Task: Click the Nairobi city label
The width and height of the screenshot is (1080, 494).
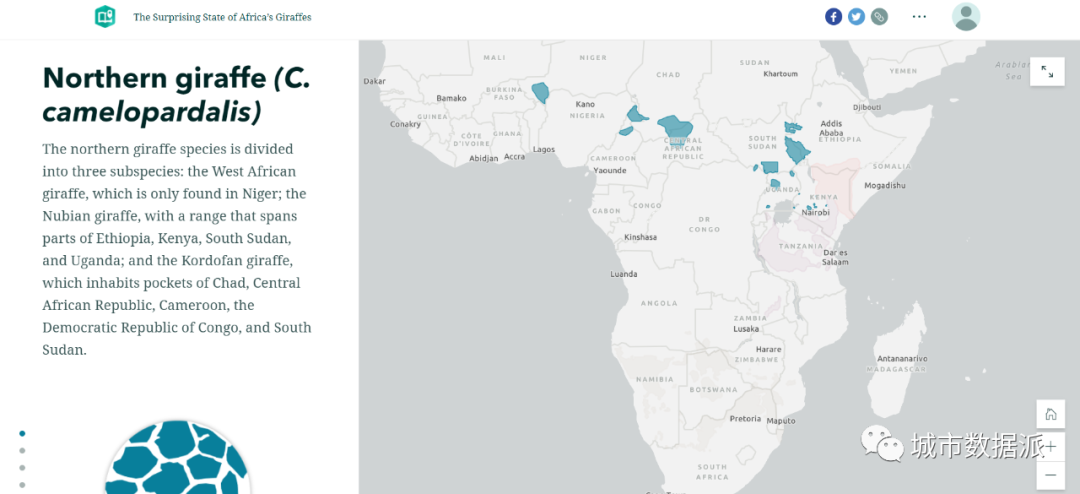Action: (815, 213)
